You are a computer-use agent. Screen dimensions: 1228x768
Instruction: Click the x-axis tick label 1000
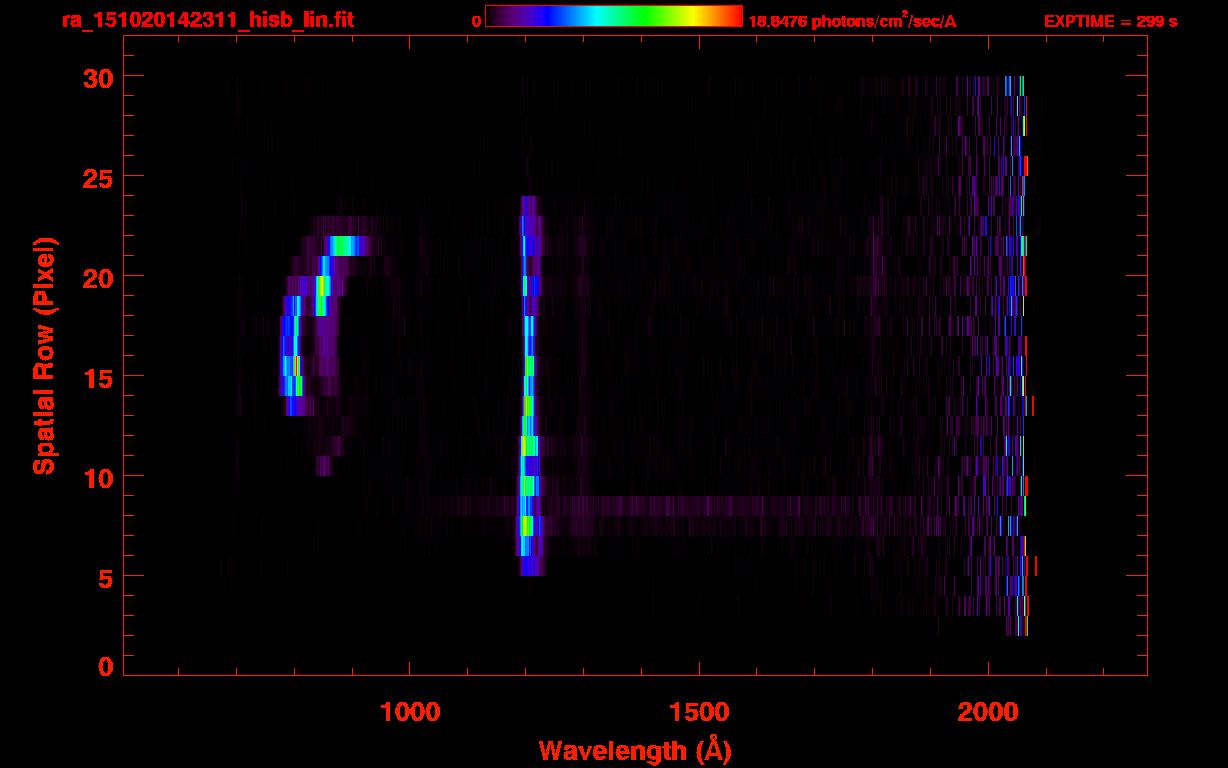pyautogui.click(x=410, y=711)
